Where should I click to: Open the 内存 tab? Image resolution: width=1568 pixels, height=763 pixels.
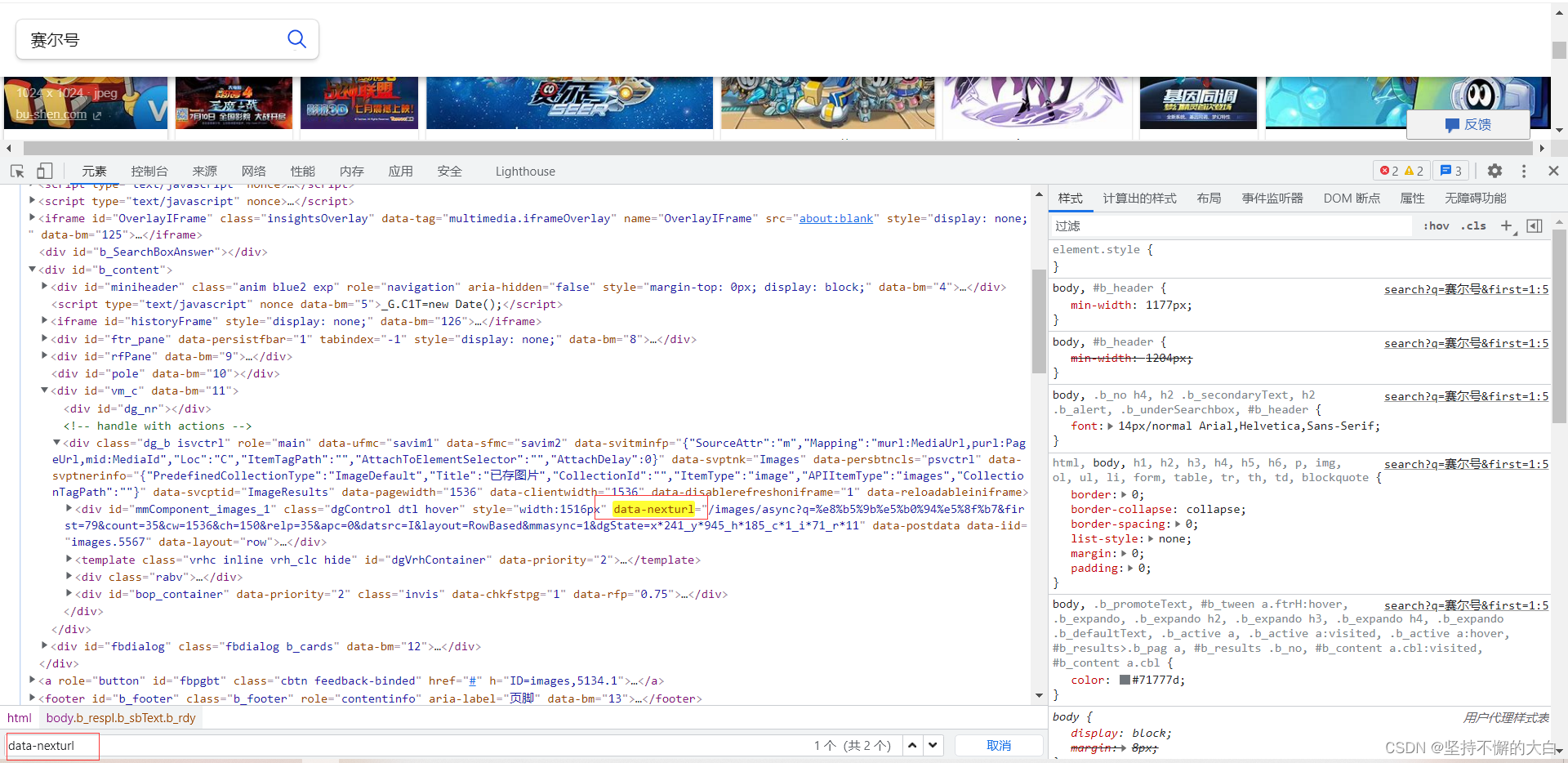(352, 171)
